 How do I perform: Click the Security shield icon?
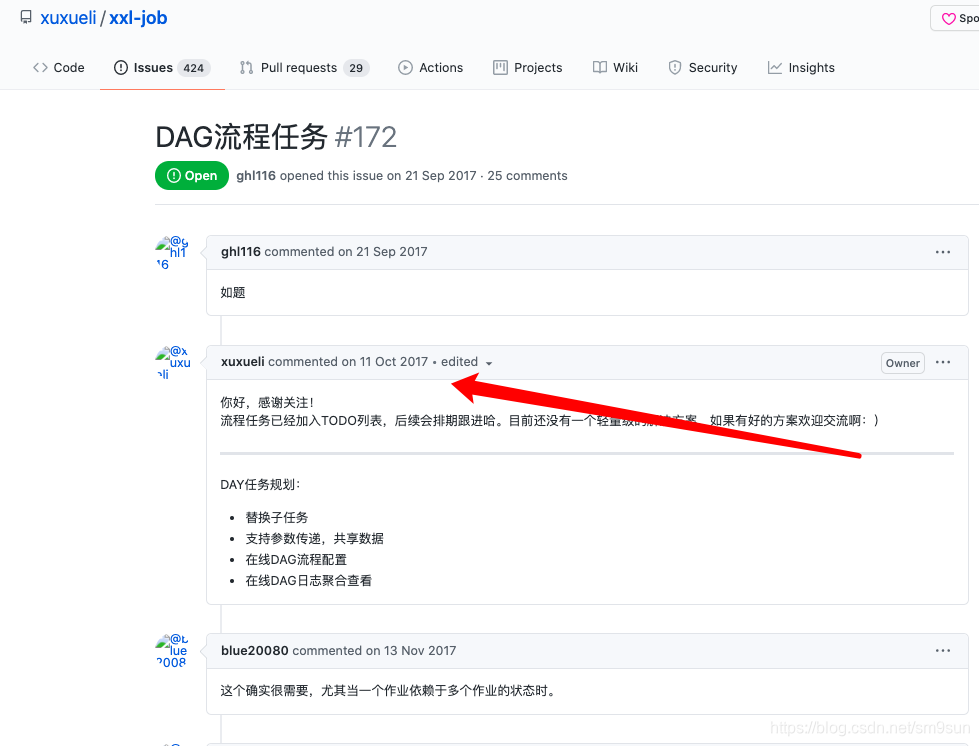(x=675, y=67)
